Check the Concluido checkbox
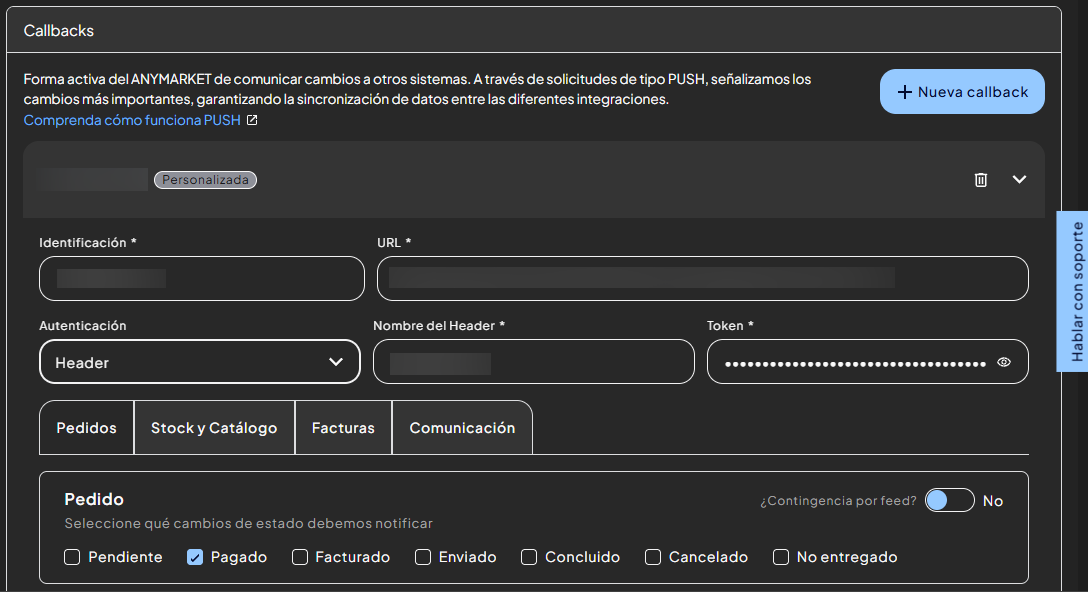 click(x=529, y=557)
